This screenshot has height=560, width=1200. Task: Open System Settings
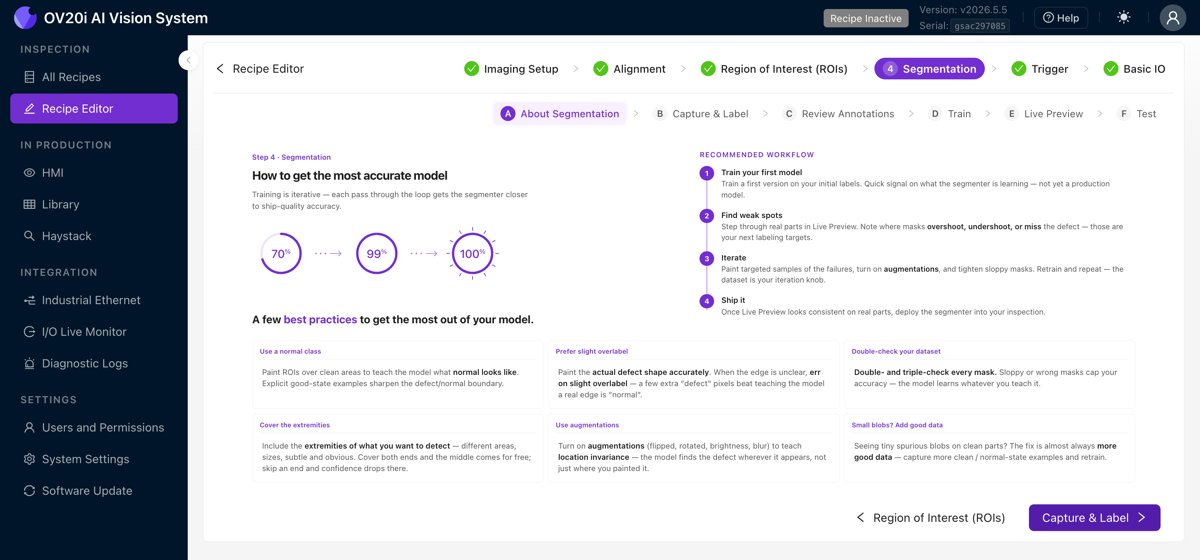[x=94, y=459]
